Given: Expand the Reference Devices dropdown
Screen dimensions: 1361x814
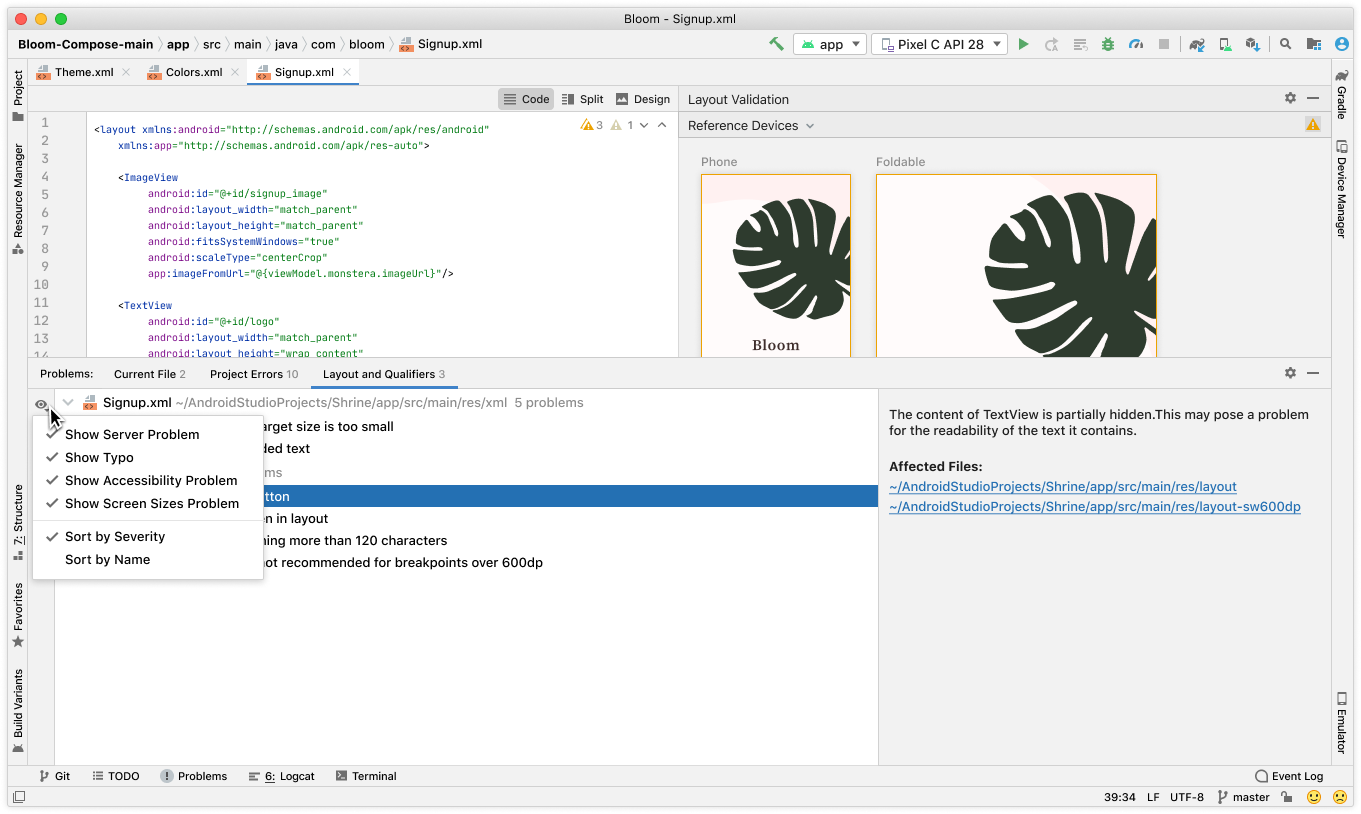Looking at the screenshot, I should point(751,125).
